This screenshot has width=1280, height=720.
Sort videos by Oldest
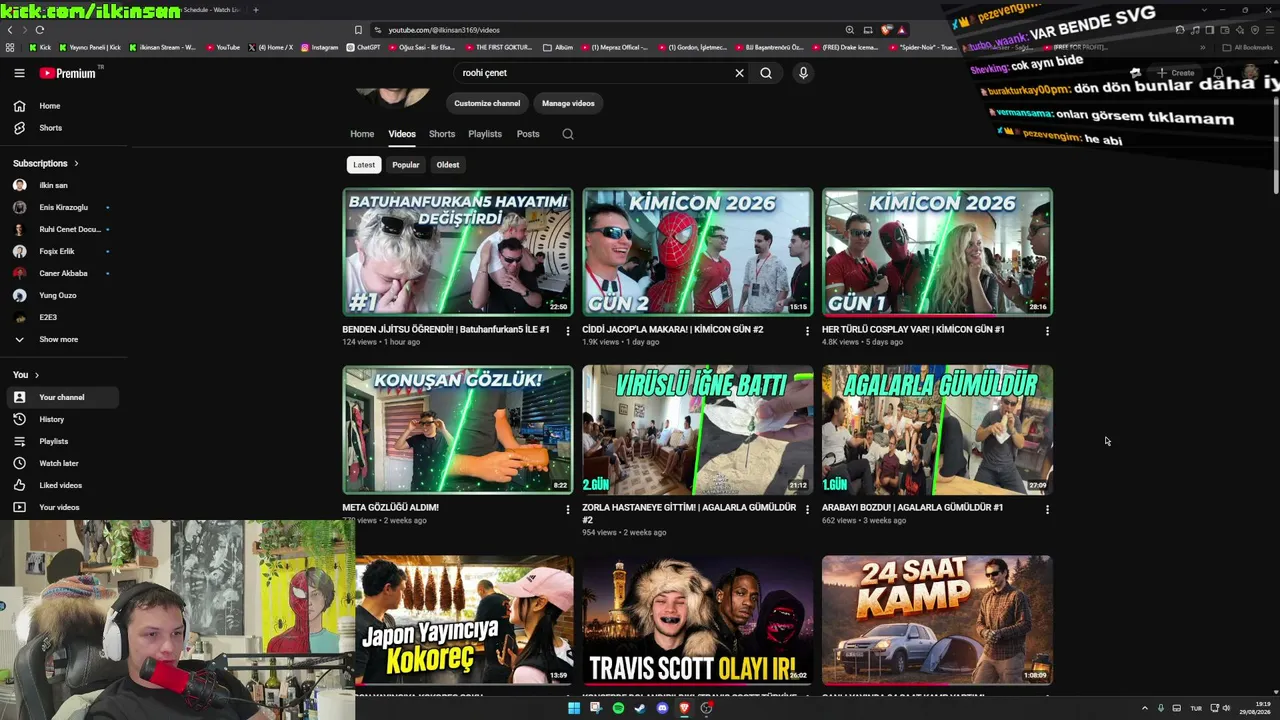[x=448, y=165]
